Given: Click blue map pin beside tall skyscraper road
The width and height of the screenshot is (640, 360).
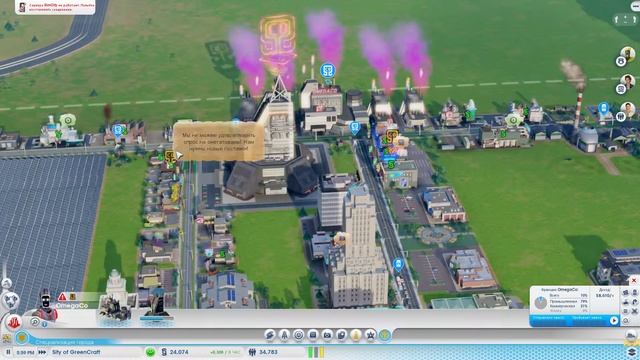Looking at the screenshot, I should tap(398, 265).
